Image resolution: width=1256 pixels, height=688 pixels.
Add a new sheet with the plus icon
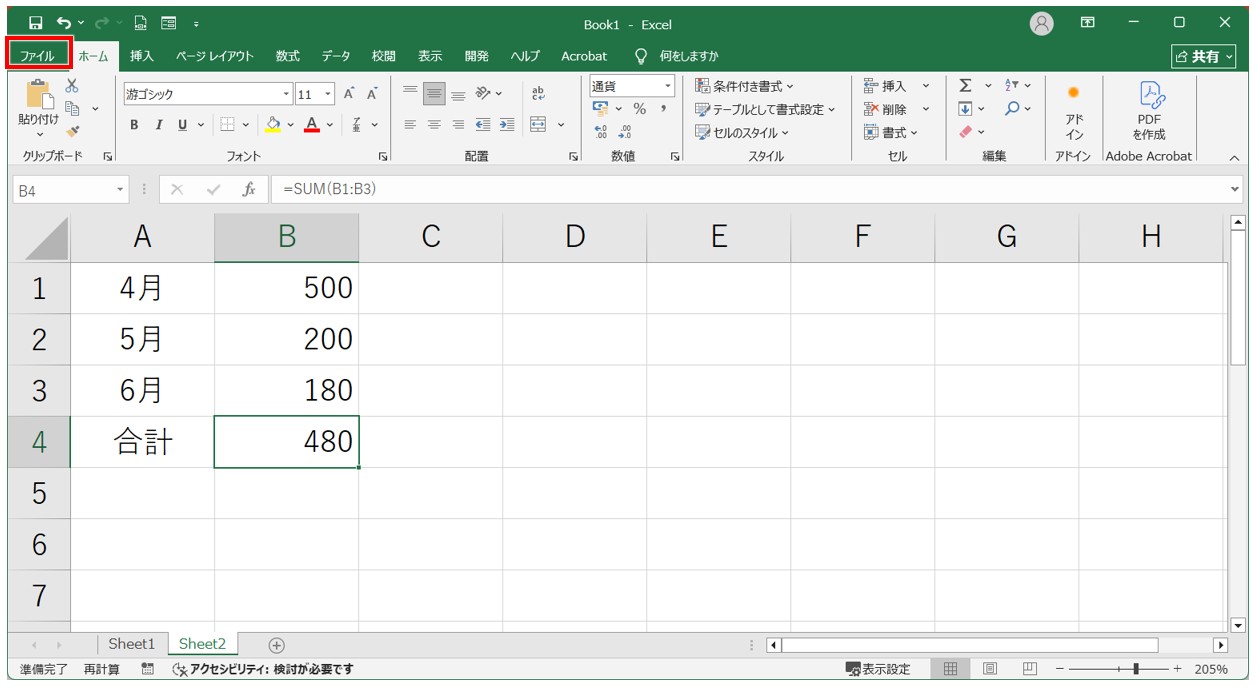(x=277, y=645)
